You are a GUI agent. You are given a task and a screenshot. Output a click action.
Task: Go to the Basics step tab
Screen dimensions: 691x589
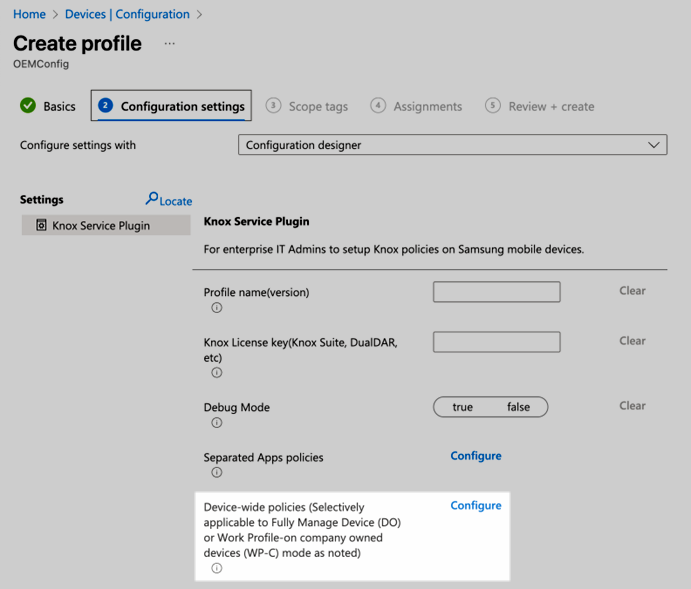click(48, 106)
